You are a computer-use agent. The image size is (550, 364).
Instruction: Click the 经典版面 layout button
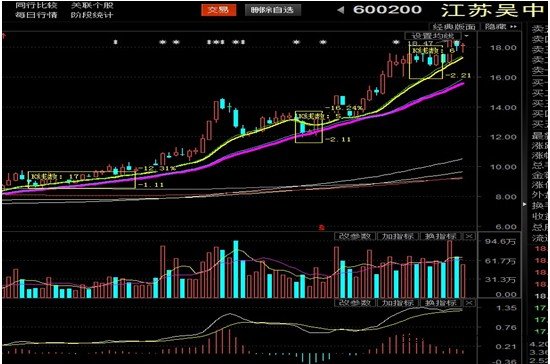[x=454, y=27]
